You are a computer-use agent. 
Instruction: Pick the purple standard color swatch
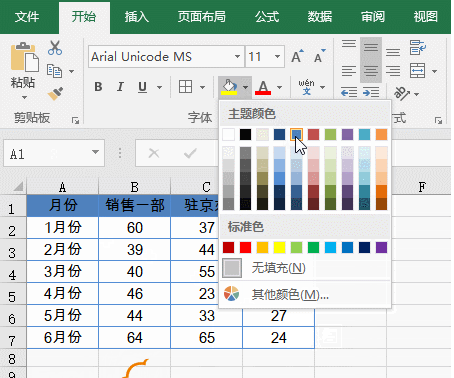point(381,248)
